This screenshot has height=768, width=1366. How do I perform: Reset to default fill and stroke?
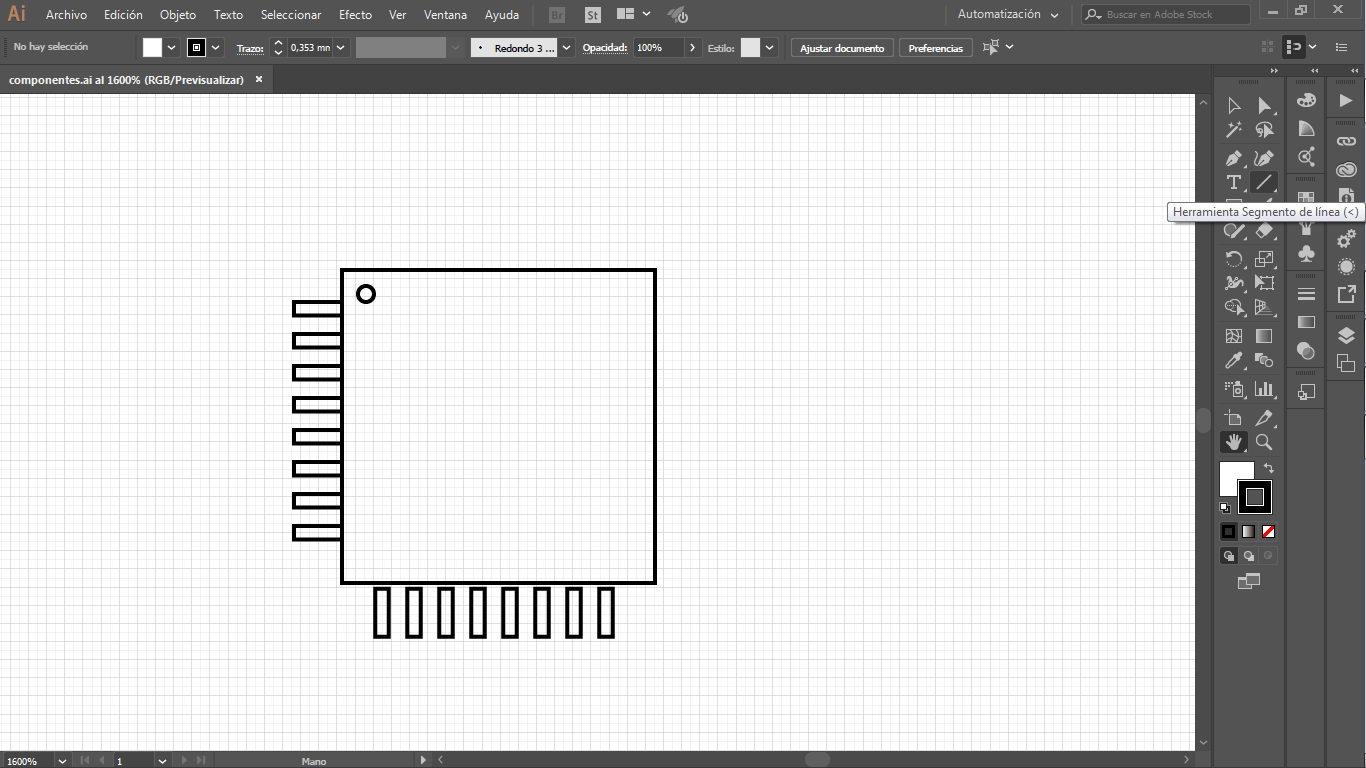[1225, 508]
